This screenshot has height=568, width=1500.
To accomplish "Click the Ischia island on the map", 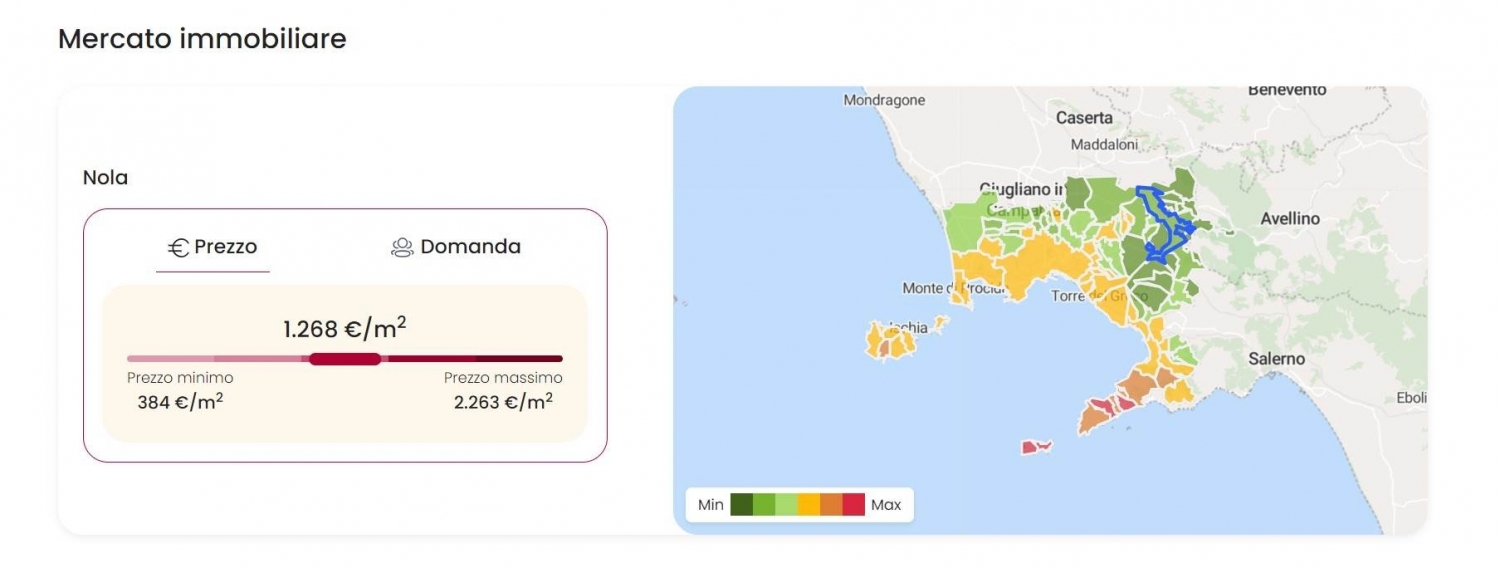I will [892, 340].
